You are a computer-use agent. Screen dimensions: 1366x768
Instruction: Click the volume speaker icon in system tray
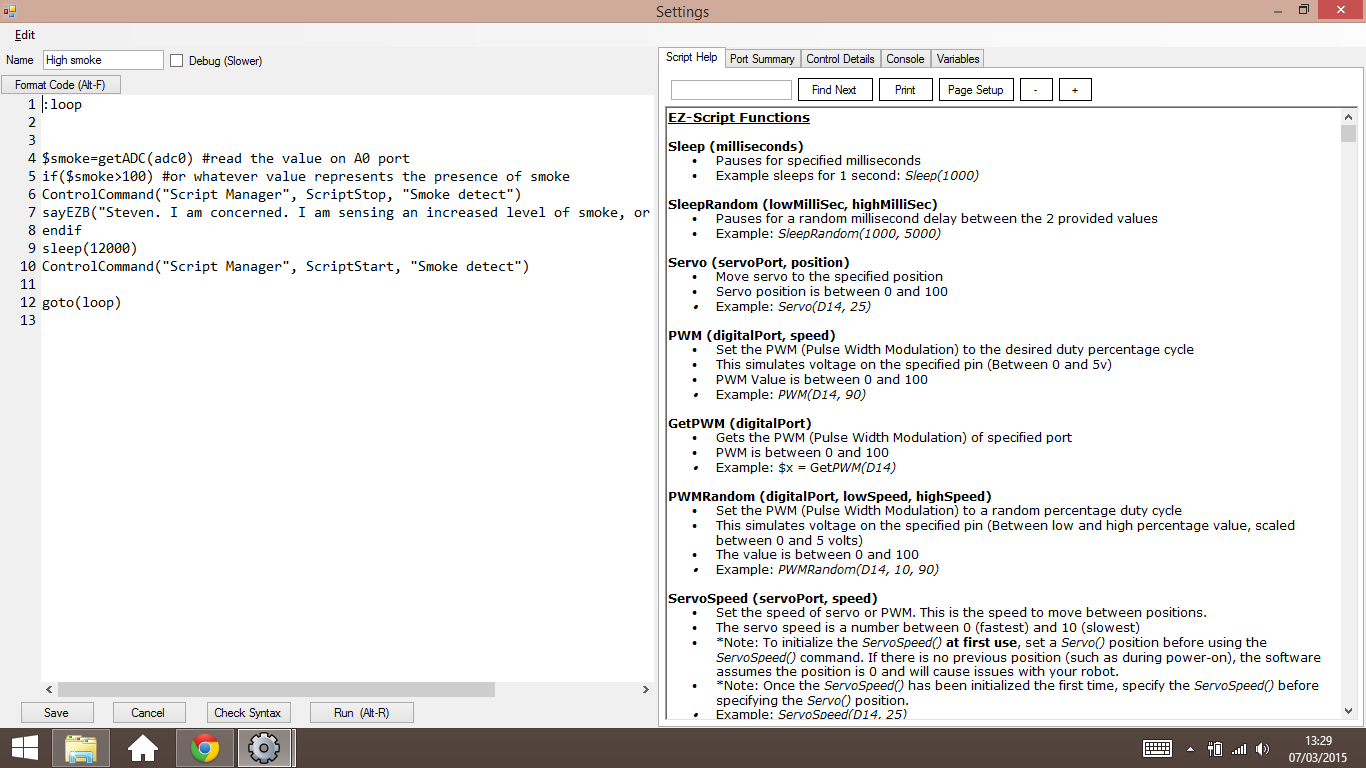pos(1262,747)
